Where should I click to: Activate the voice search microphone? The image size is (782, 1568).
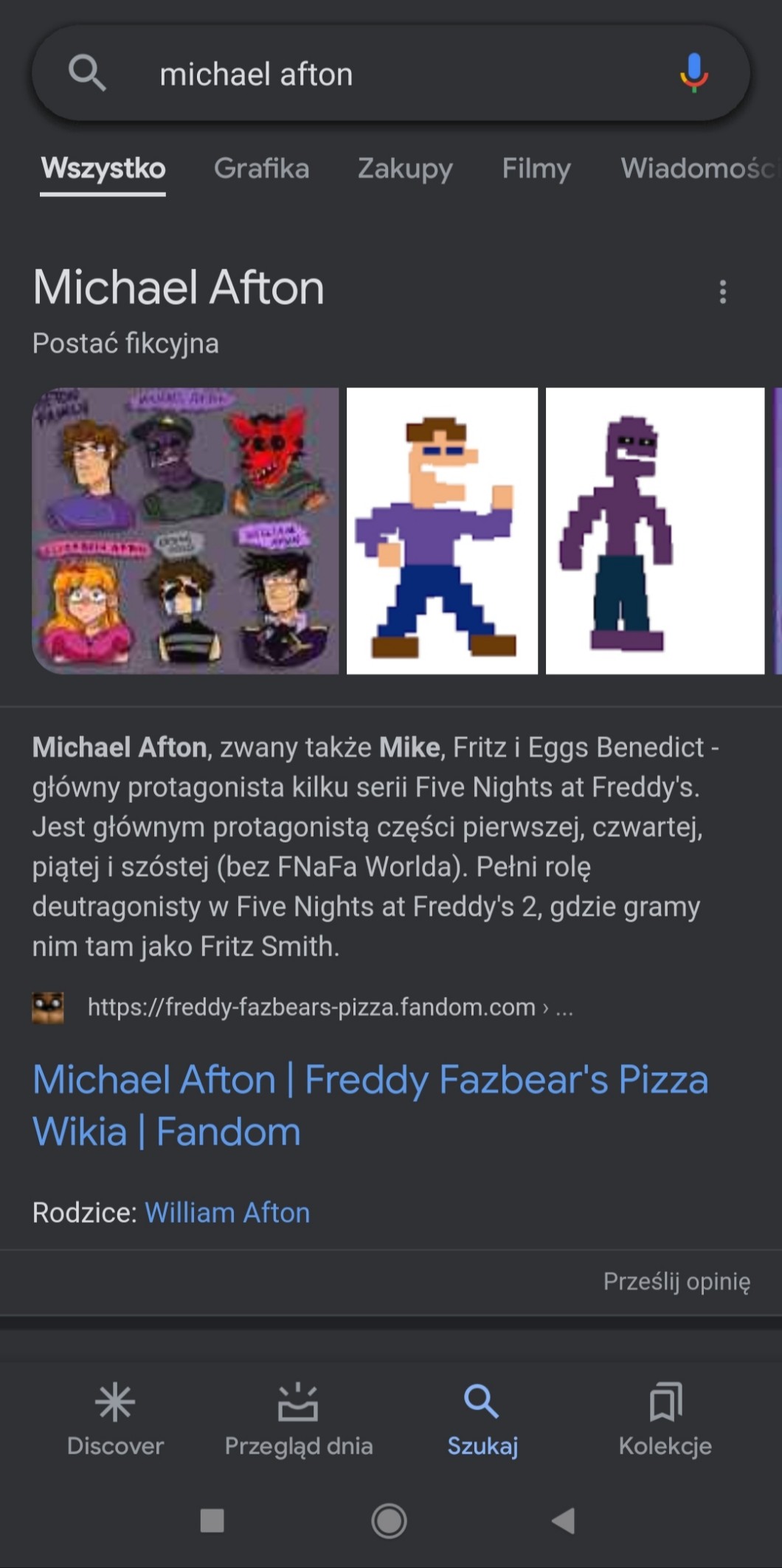693,73
